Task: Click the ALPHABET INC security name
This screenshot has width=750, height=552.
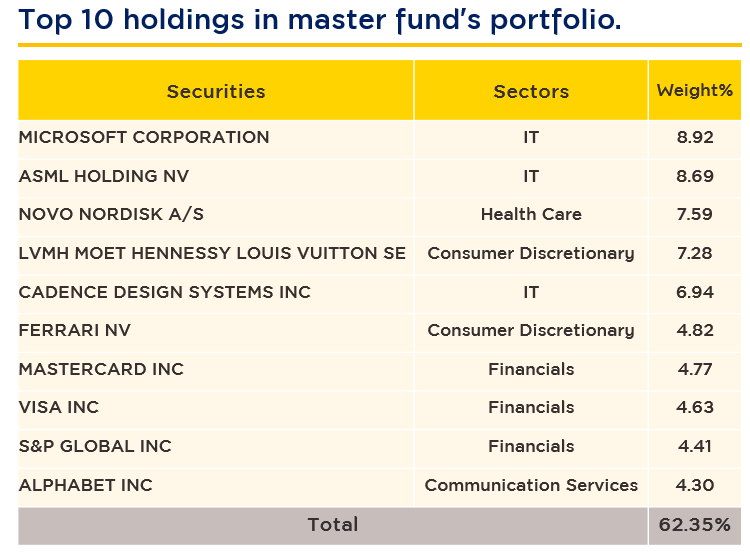Action: click(86, 485)
